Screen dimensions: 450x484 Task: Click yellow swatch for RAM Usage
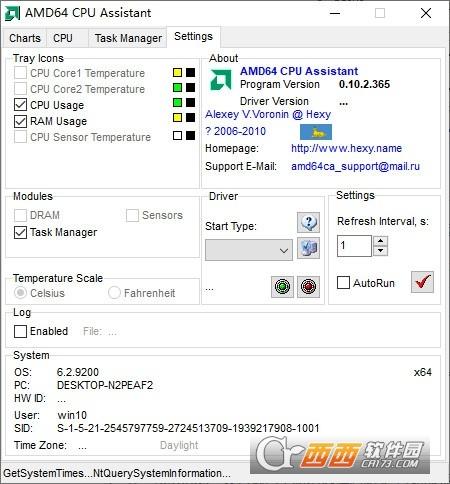(177, 118)
